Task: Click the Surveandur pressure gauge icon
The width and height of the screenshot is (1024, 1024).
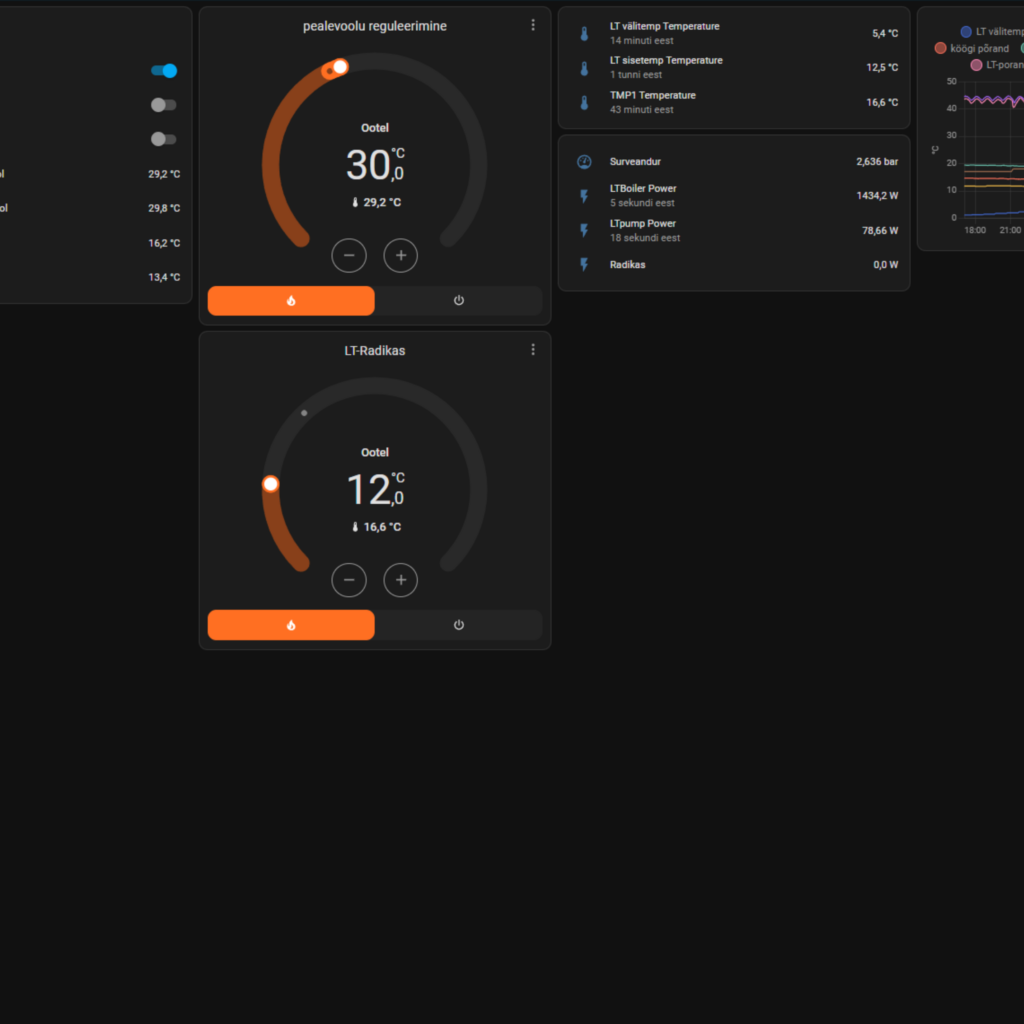Action: [x=584, y=162]
